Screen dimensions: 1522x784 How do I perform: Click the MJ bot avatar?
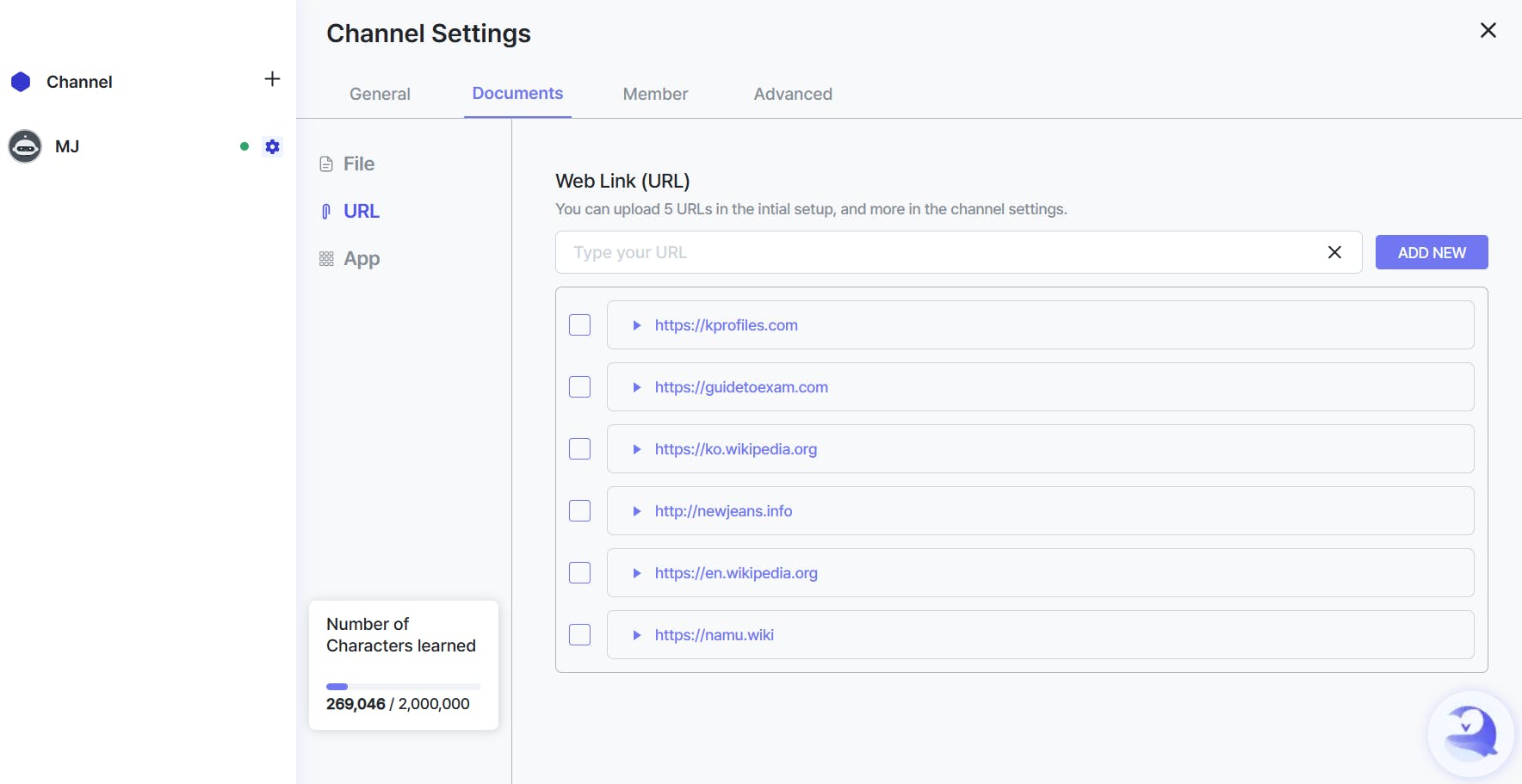[25, 146]
